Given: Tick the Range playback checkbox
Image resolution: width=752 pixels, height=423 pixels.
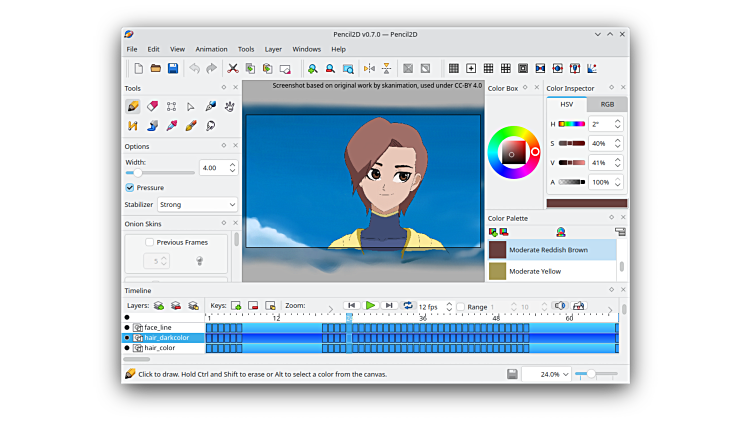Looking at the screenshot, I should click(x=461, y=306).
